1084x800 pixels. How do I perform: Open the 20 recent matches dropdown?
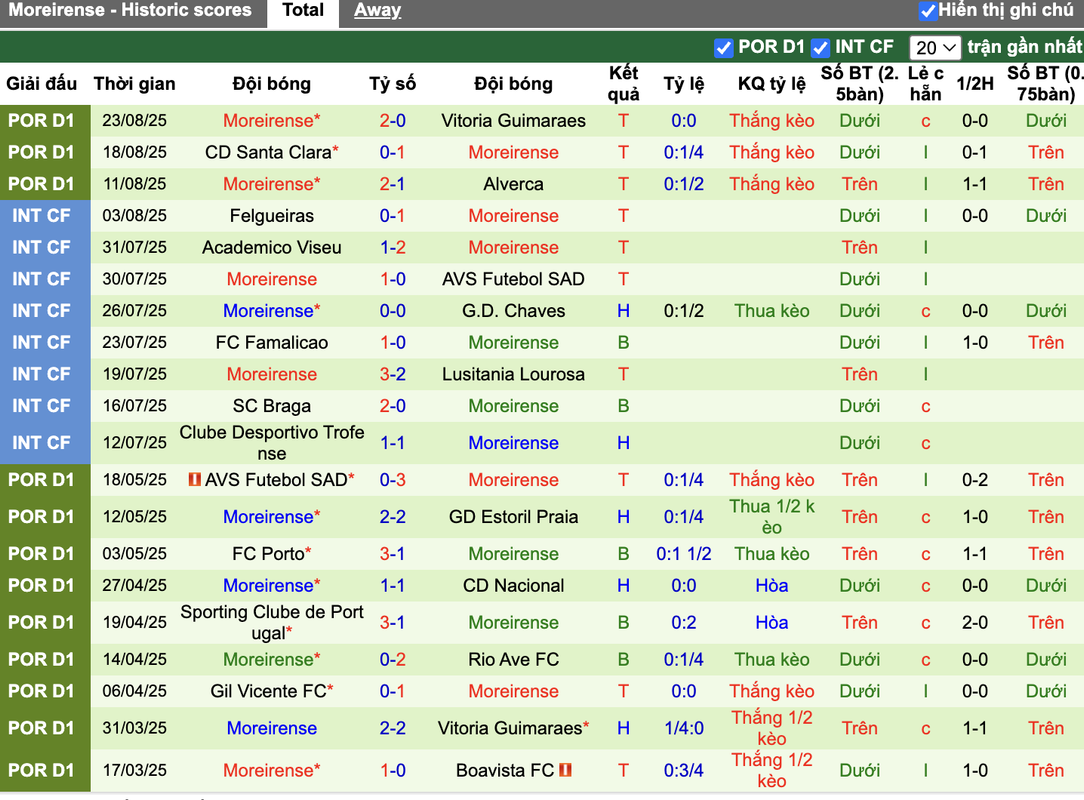tap(935, 48)
